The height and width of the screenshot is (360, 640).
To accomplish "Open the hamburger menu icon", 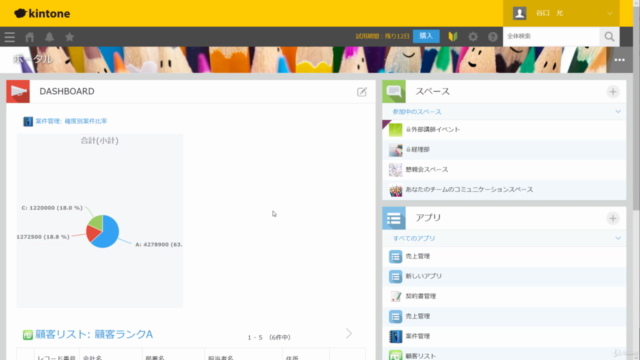I will (x=10, y=37).
